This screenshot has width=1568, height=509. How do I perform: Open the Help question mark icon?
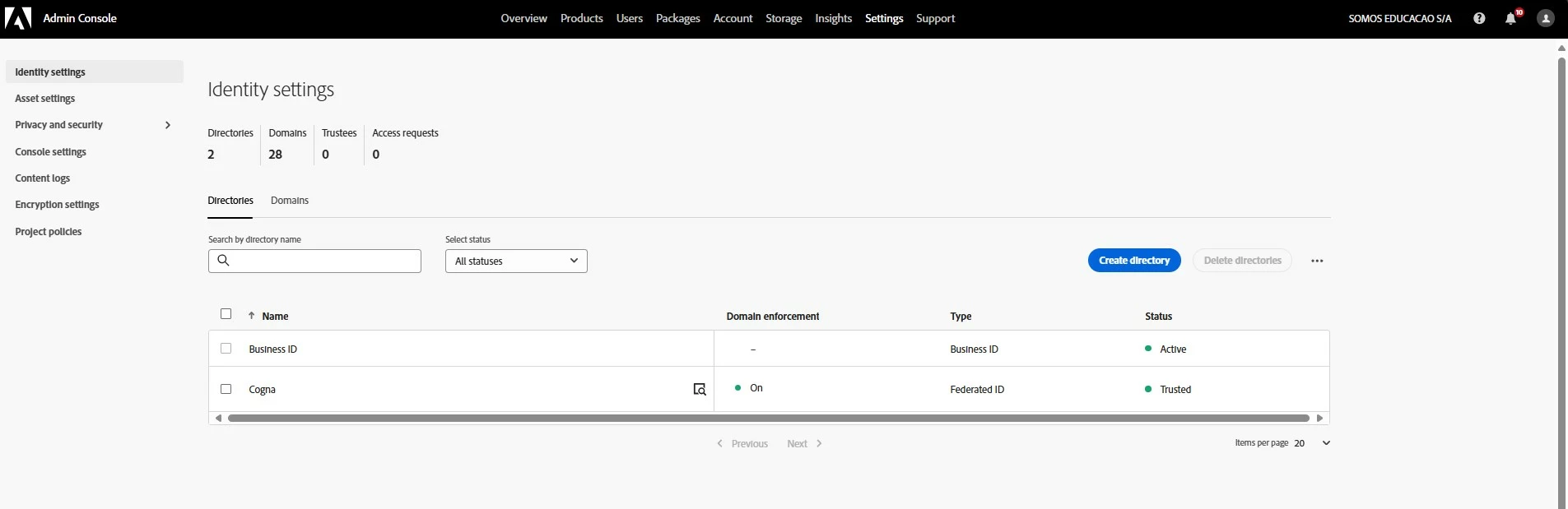tap(1479, 18)
